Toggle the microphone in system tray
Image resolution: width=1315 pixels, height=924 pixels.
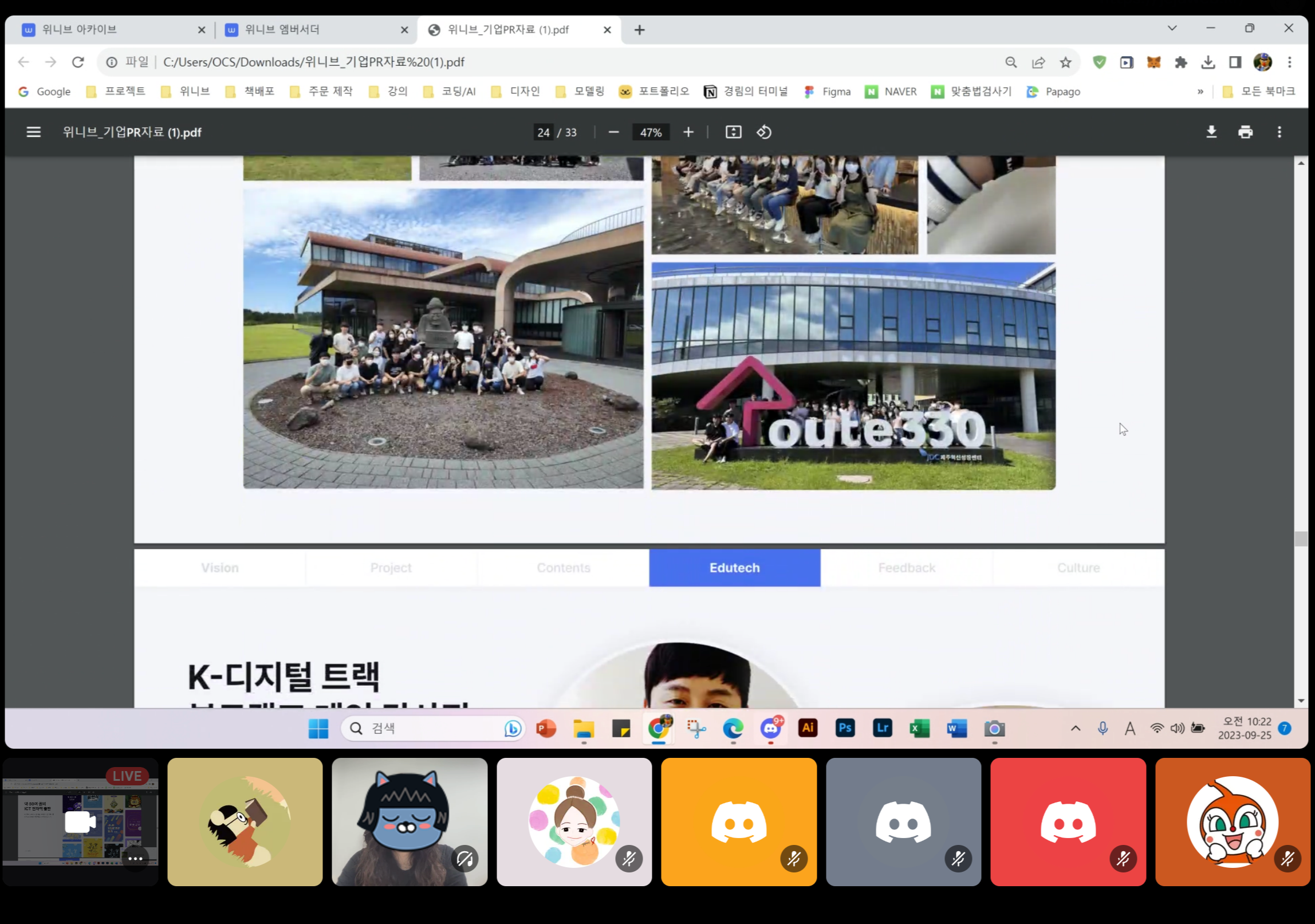pyautogui.click(x=1103, y=728)
